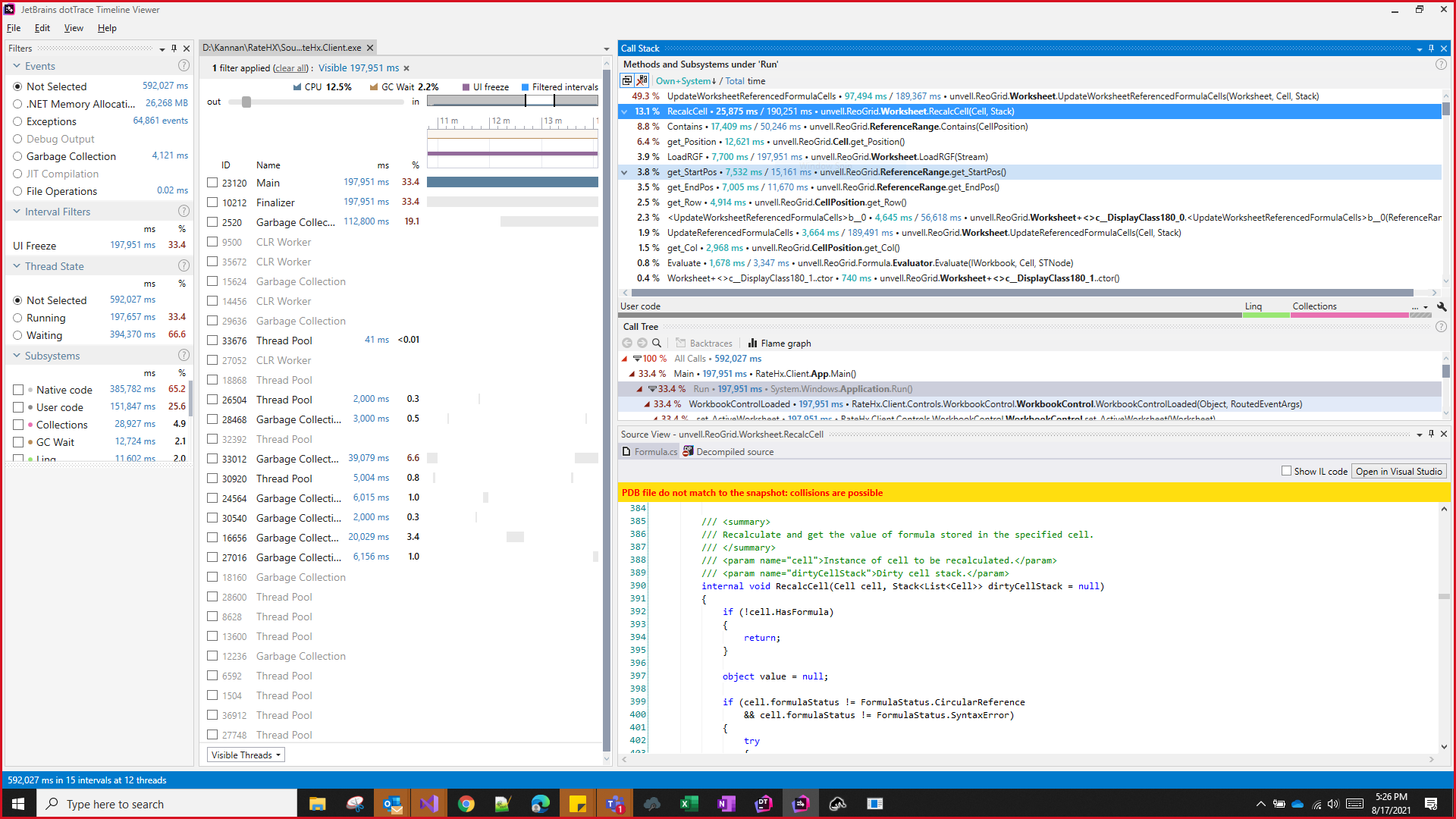Image resolution: width=1456 pixels, height=819 pixels.
Task: Click the clear all filters link
Action: (290, 67)
